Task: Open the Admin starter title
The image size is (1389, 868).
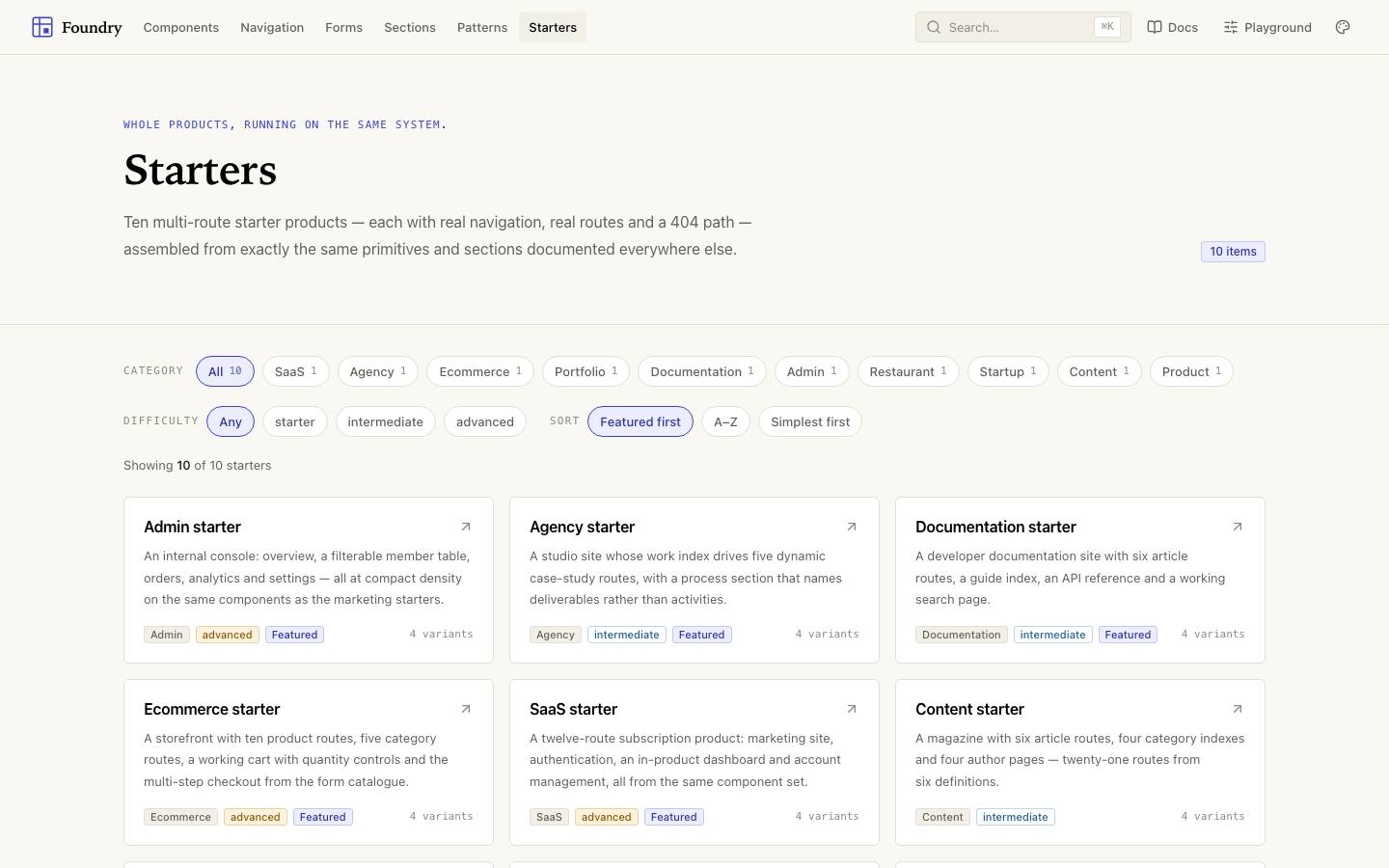Action: coord(192,527)
